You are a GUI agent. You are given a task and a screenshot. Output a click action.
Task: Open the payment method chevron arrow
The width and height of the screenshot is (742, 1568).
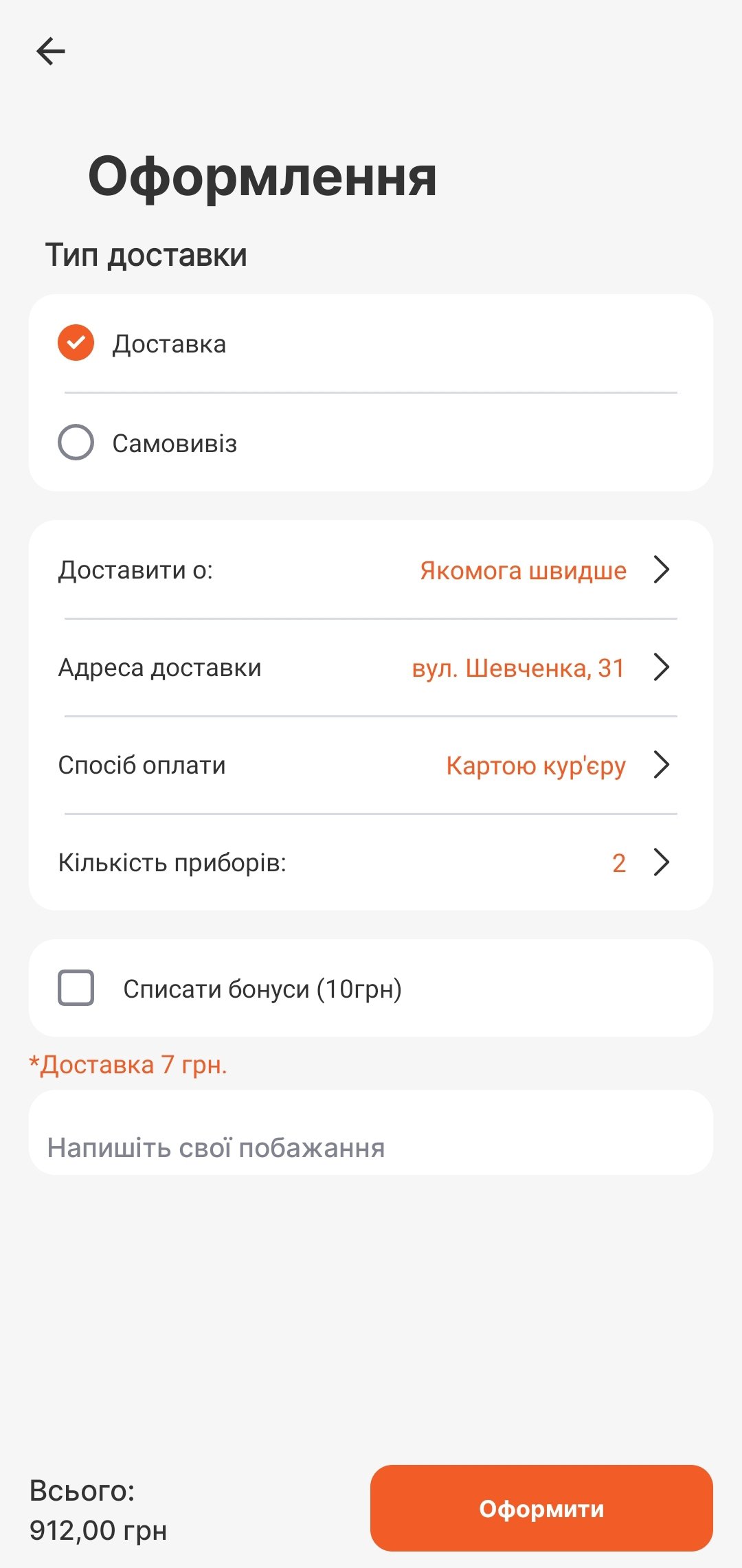point(661,765)
